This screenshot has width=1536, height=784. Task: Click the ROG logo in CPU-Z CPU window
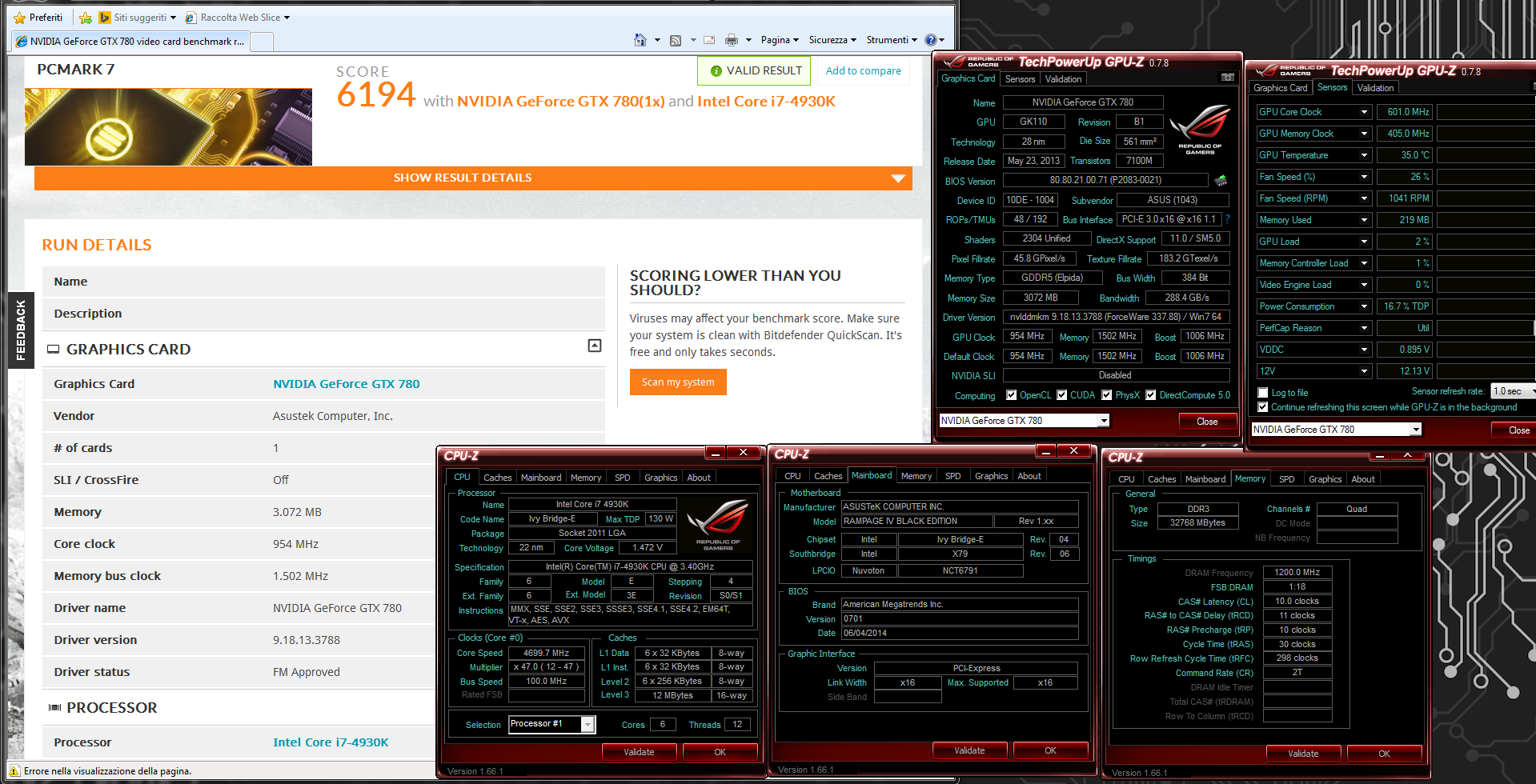pyautogui.click(x=718, y=526)
